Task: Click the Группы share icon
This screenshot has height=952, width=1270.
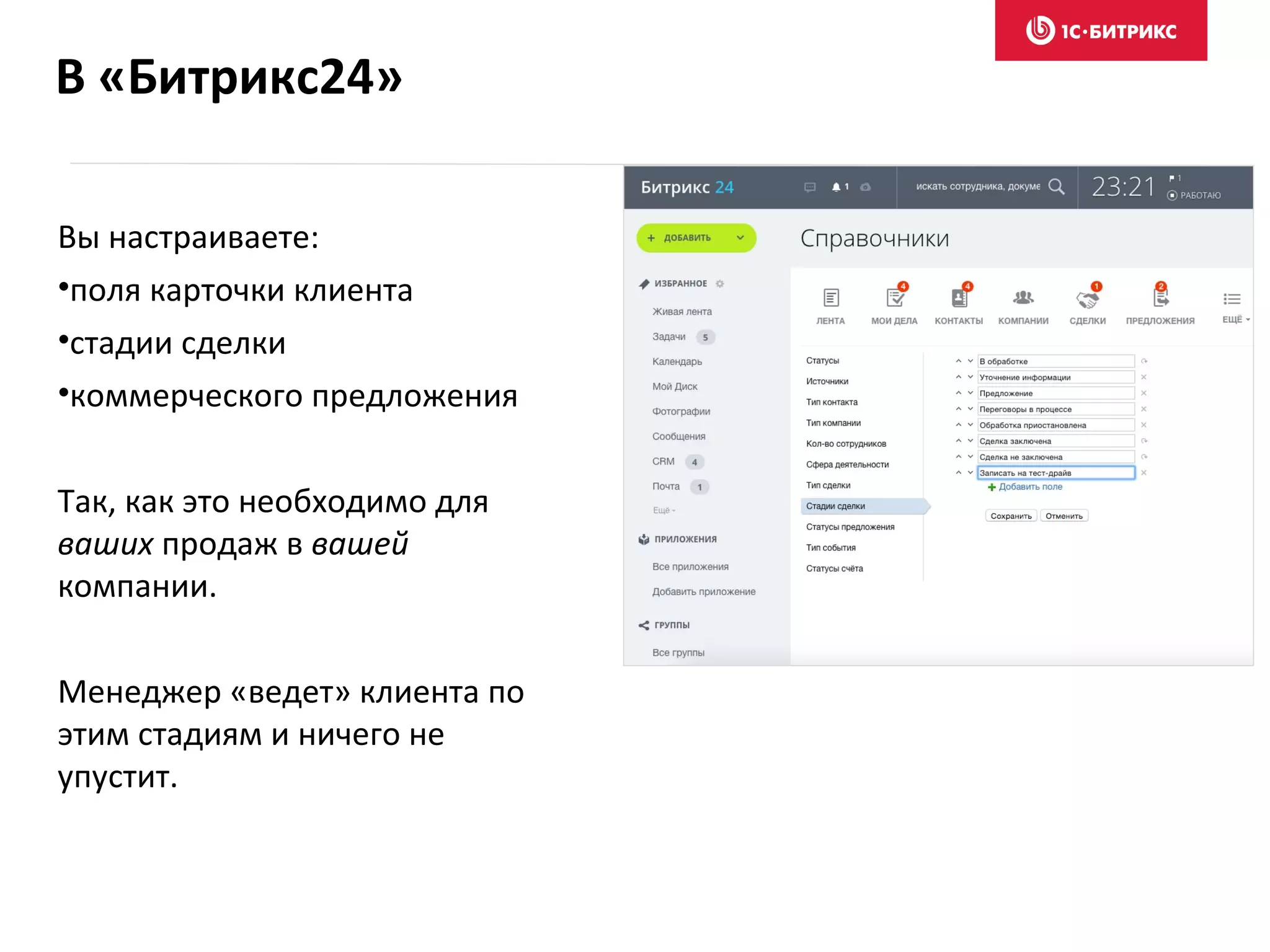Action: 644,625
